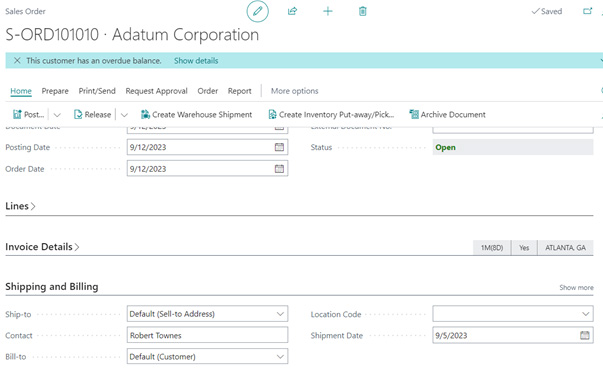Dismiss the overdue balance notification
Screen dimensions: 603x375
click(17, 60)
